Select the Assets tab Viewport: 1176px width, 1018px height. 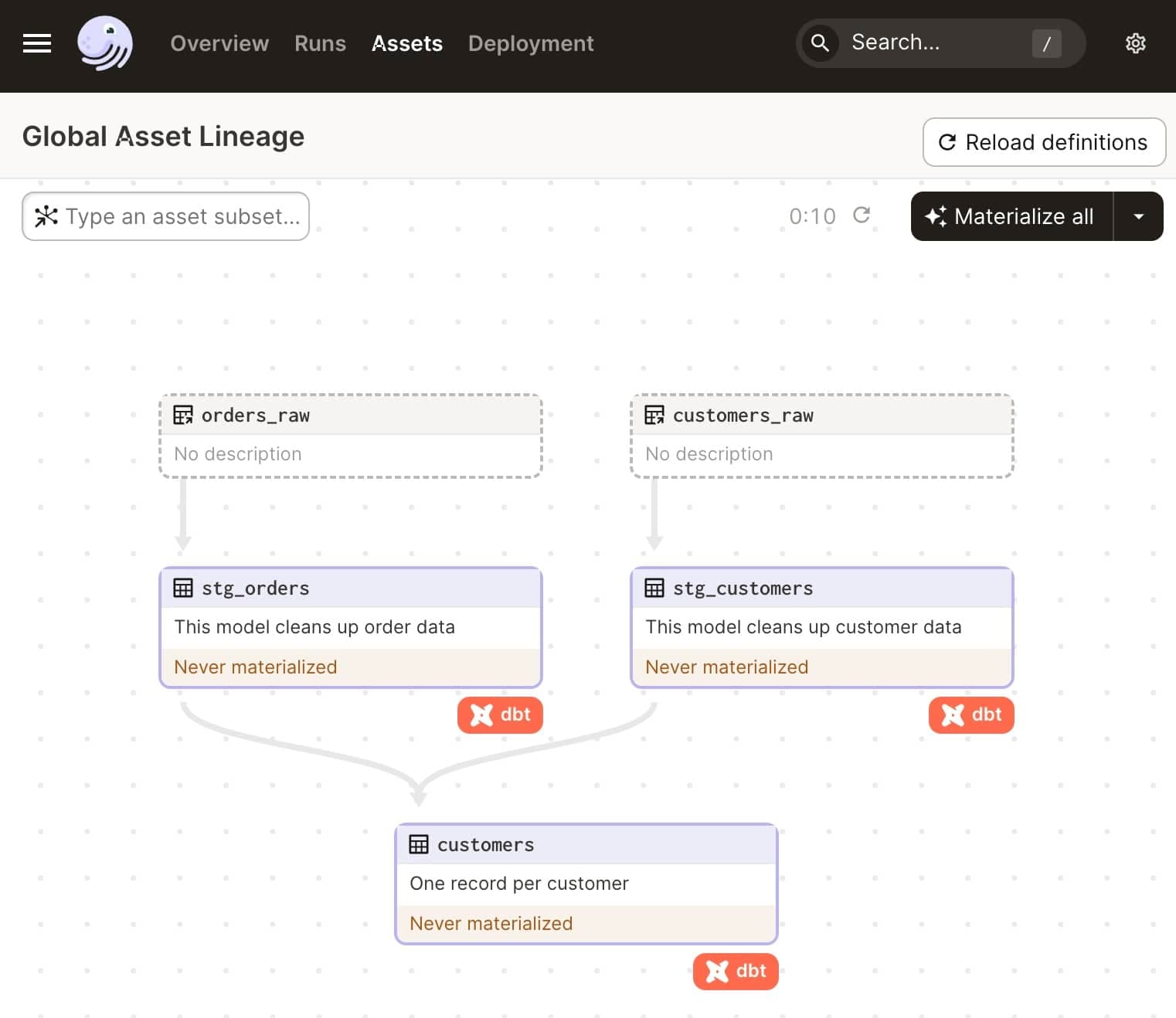tap(407, 43)
